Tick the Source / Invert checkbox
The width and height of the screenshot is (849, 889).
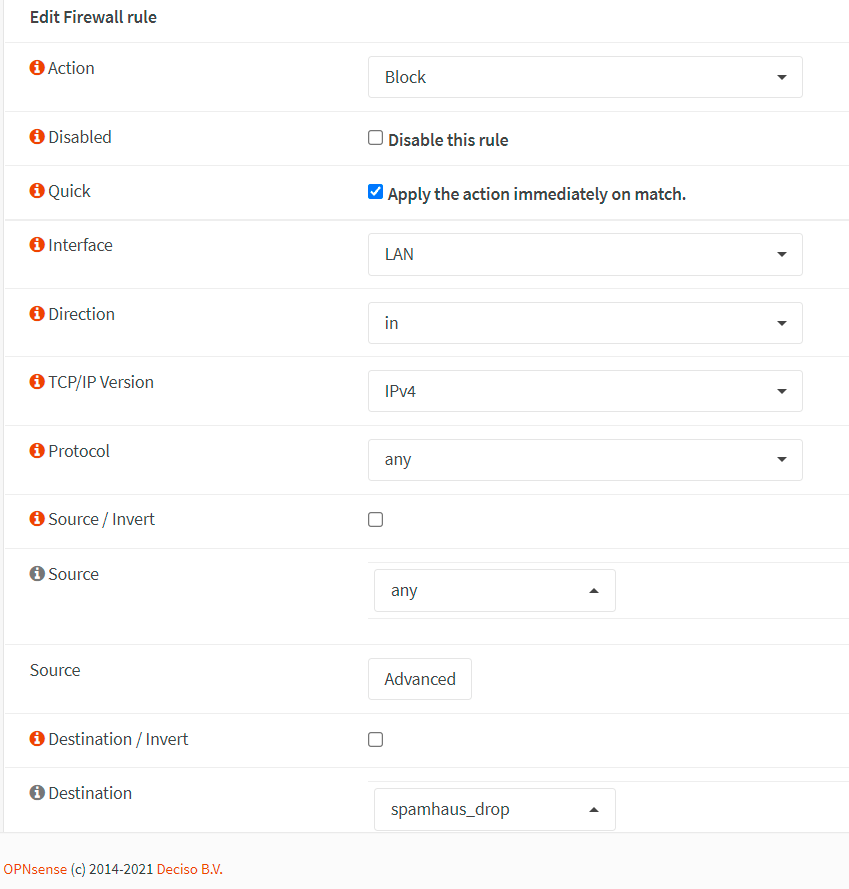tap(376, 520)
